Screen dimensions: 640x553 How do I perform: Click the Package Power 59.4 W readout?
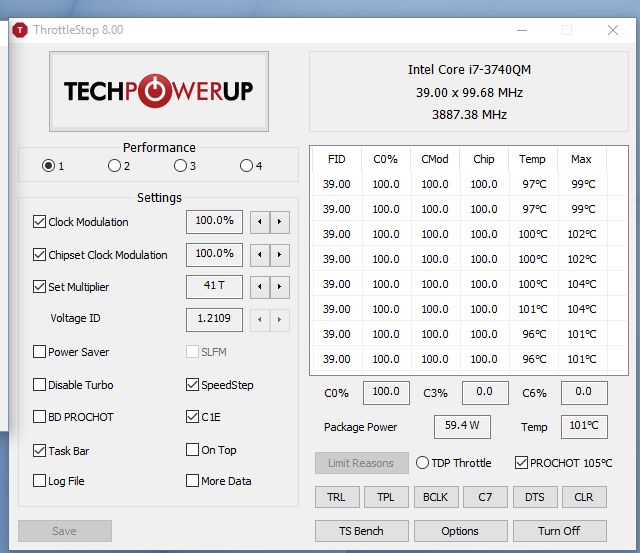click(x=462, y=426)
